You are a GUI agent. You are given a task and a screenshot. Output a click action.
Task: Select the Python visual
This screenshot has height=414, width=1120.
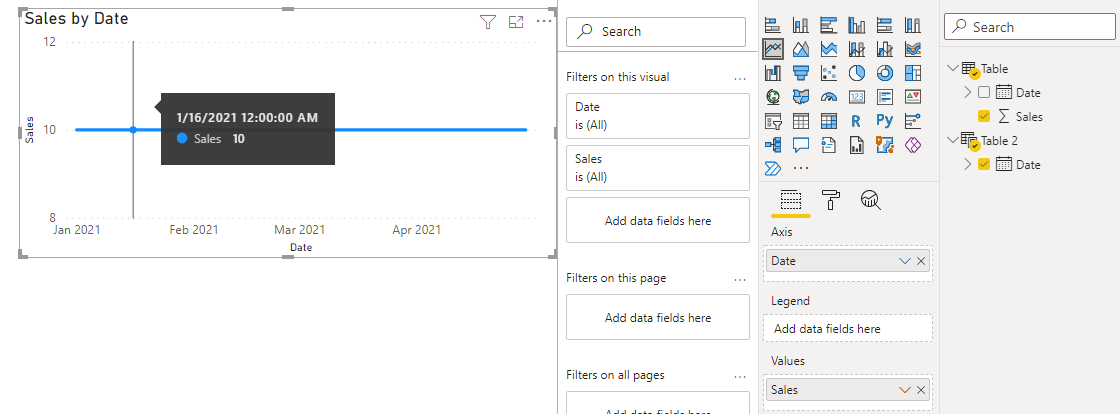click(884, 121)
